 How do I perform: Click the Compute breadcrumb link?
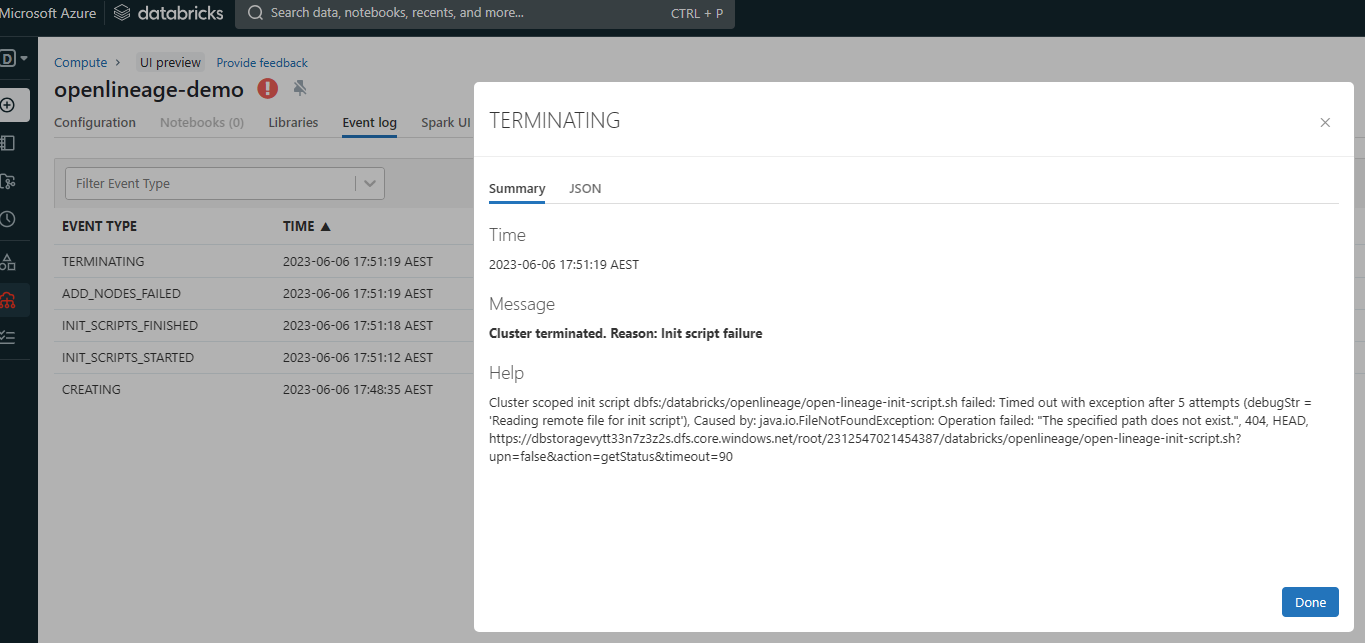click(x=80, y=62)
